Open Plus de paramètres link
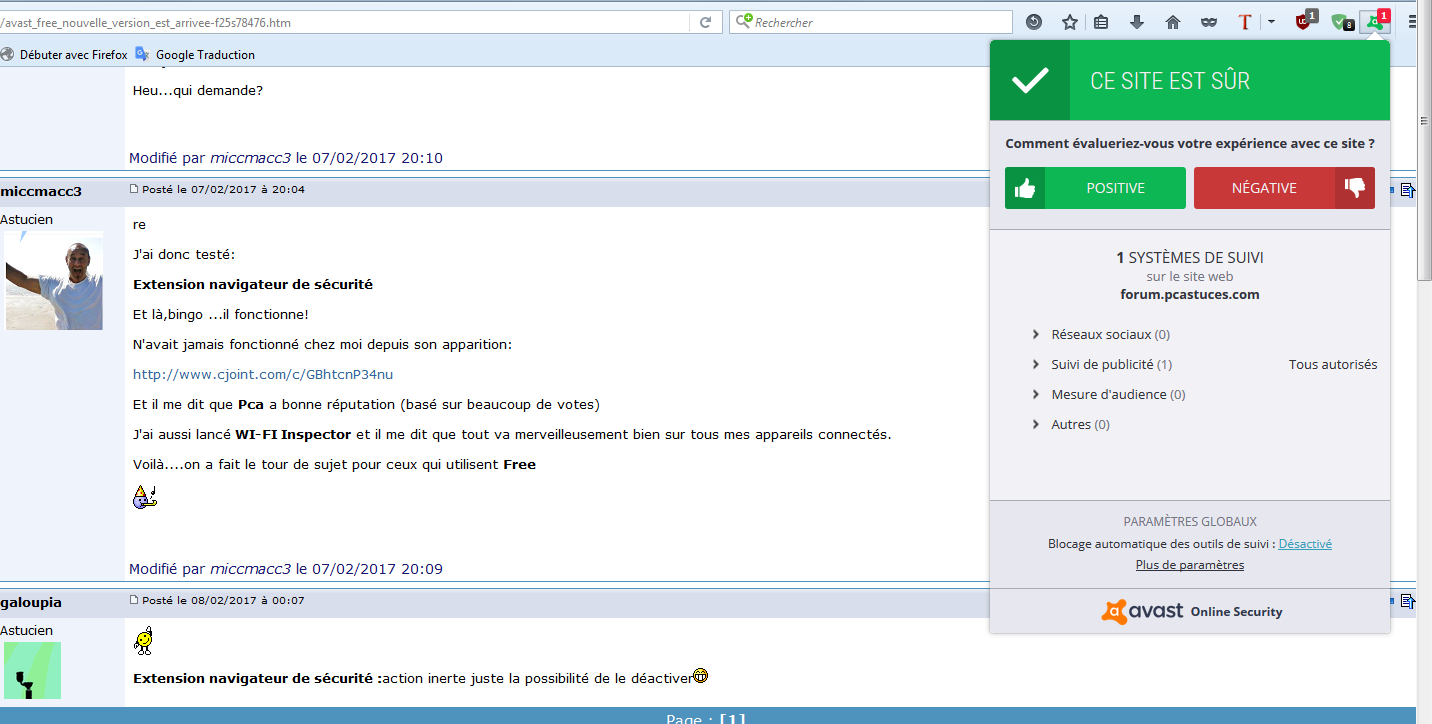1432x724 pixels. pos(1190,565)
